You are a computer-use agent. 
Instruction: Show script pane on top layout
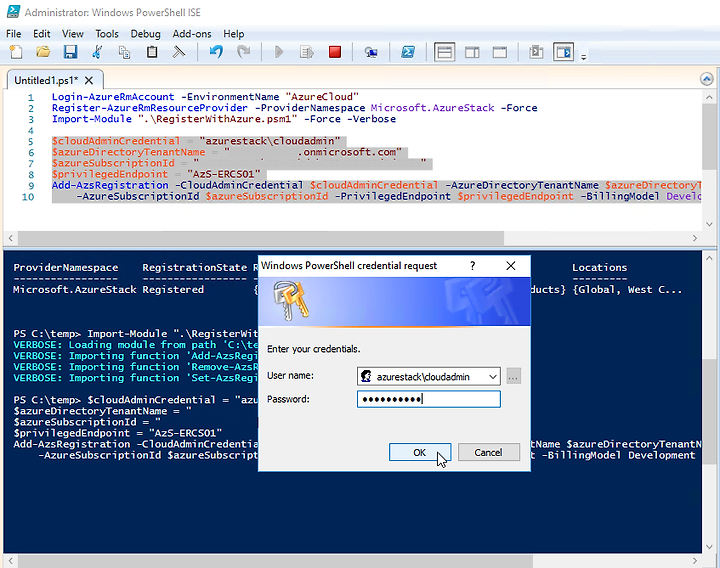444,52
